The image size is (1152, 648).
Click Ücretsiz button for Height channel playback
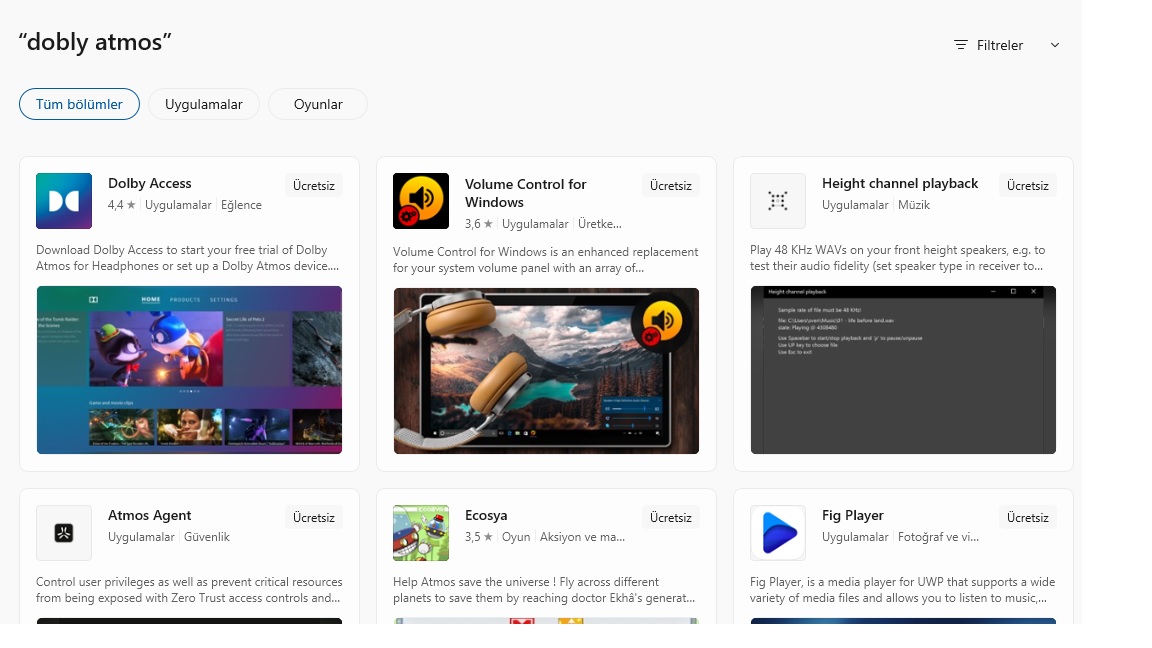pos(1028,186)
